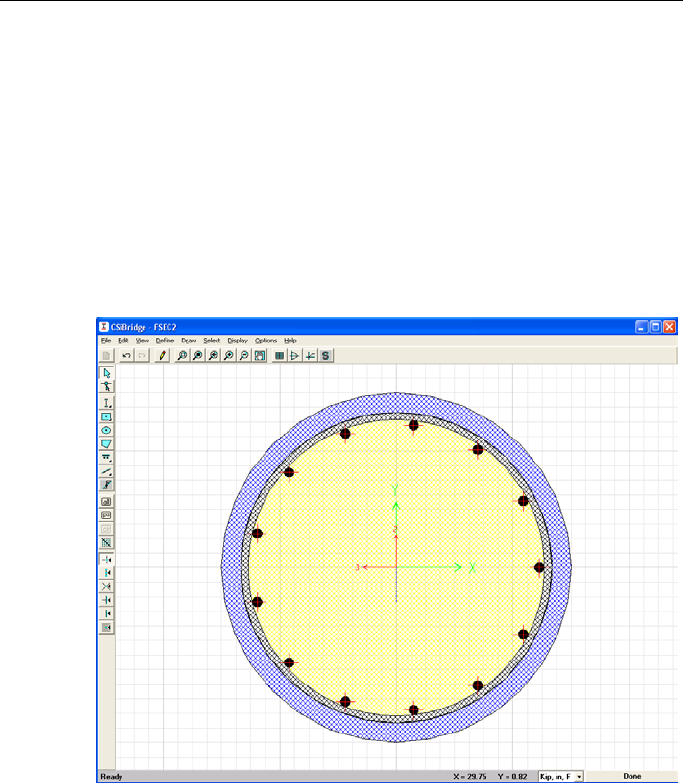
Task: Open the File menu
Action: 106,341
